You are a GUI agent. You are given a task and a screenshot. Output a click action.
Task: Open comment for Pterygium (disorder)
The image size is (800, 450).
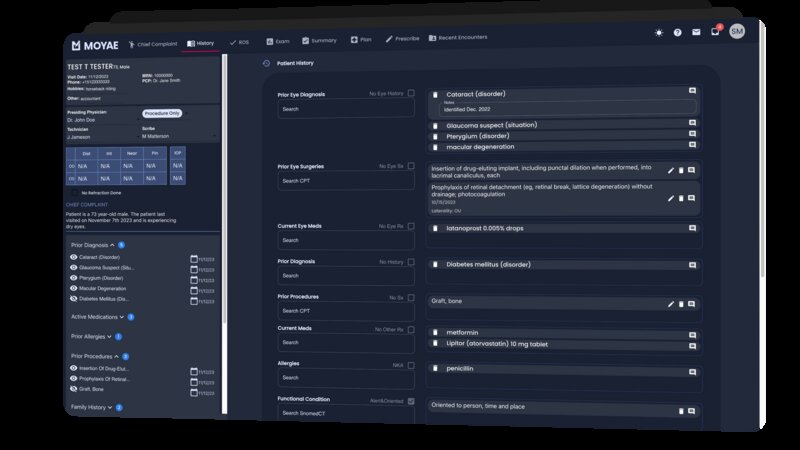click(692, 134)
